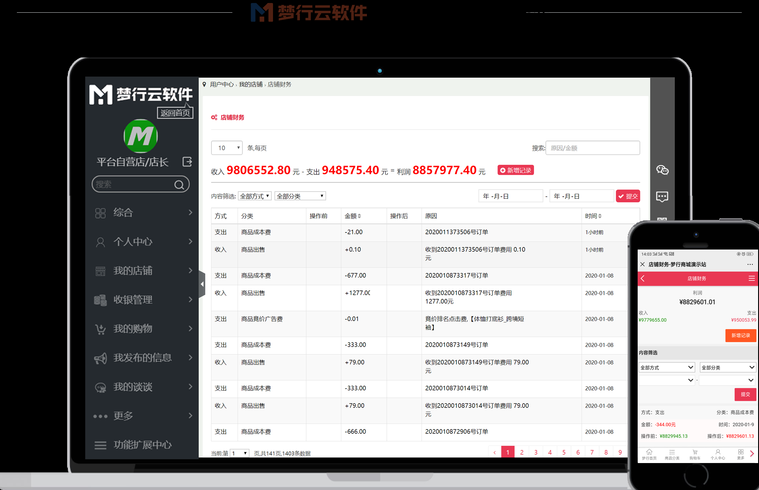Tap the red 提交 button on the phone
The height and width of the screenshot is (490, 759).
click(745, 394)
